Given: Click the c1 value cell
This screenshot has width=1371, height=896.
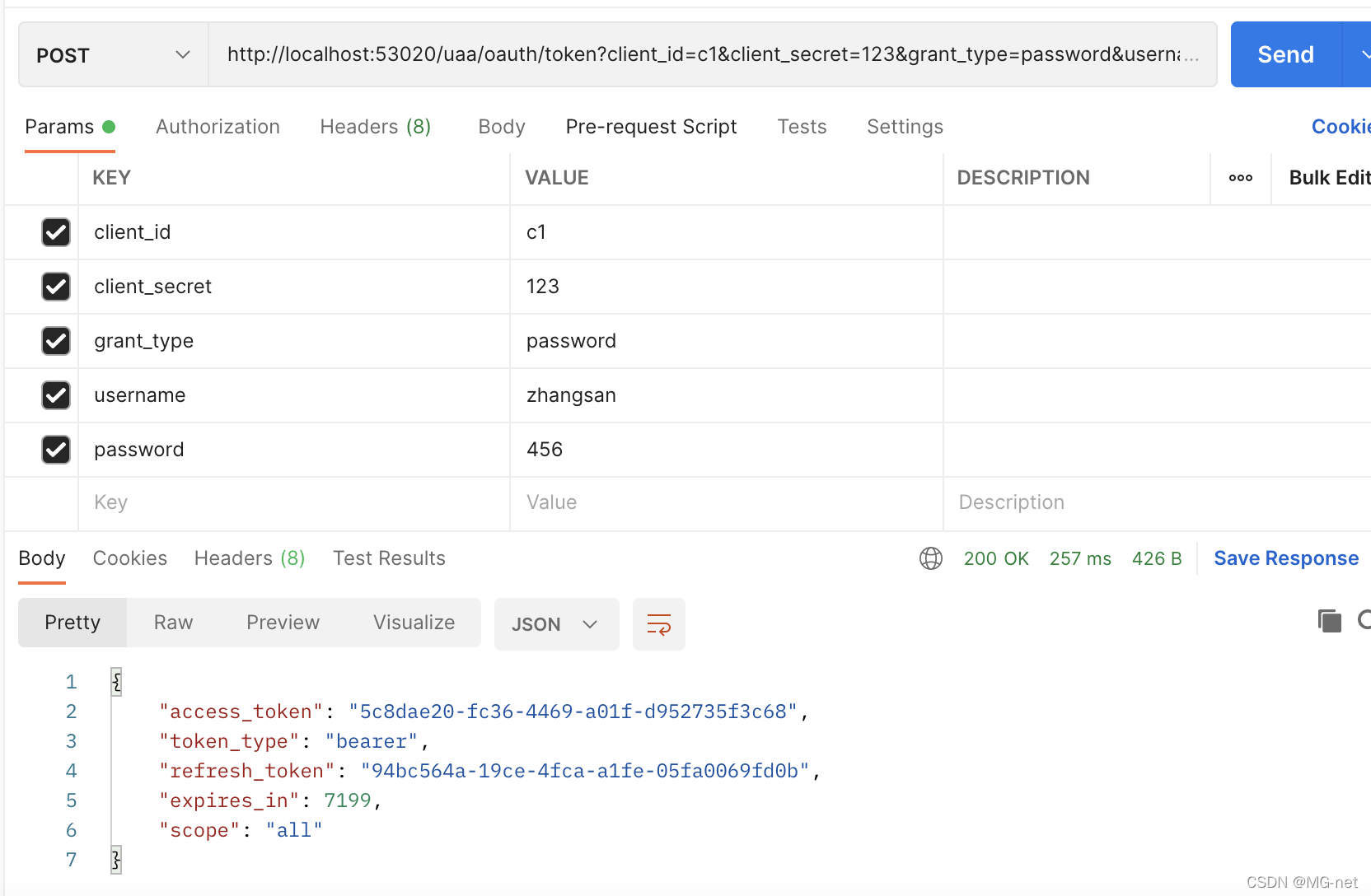Looking at the screenshot, I should tap(727, 232).
